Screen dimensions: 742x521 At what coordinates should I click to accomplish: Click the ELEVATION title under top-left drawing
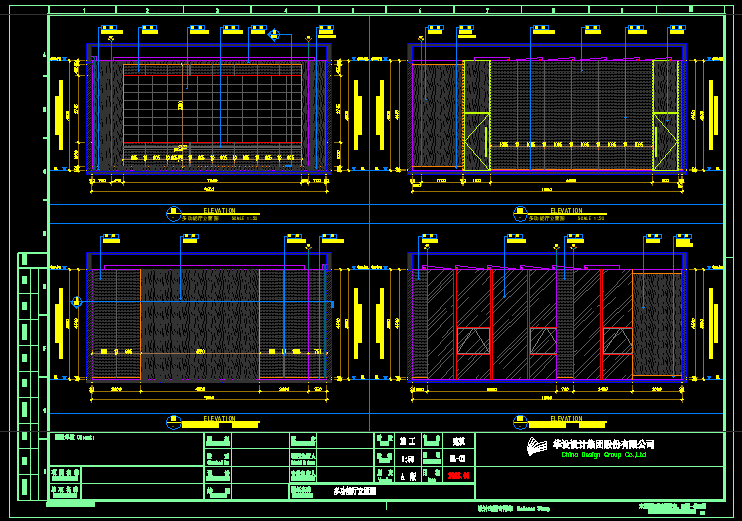pyautogui.click(x=220, y=210)
